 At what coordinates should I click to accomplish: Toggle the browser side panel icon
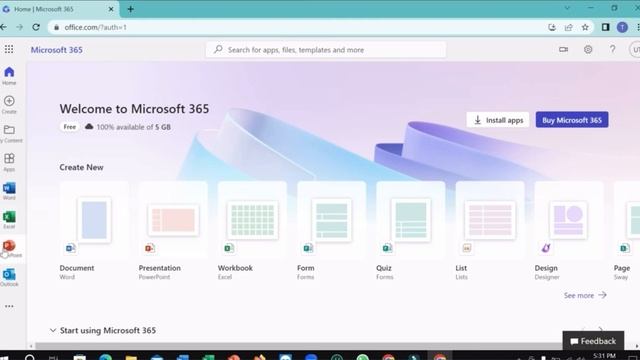(x=605, y=27)
